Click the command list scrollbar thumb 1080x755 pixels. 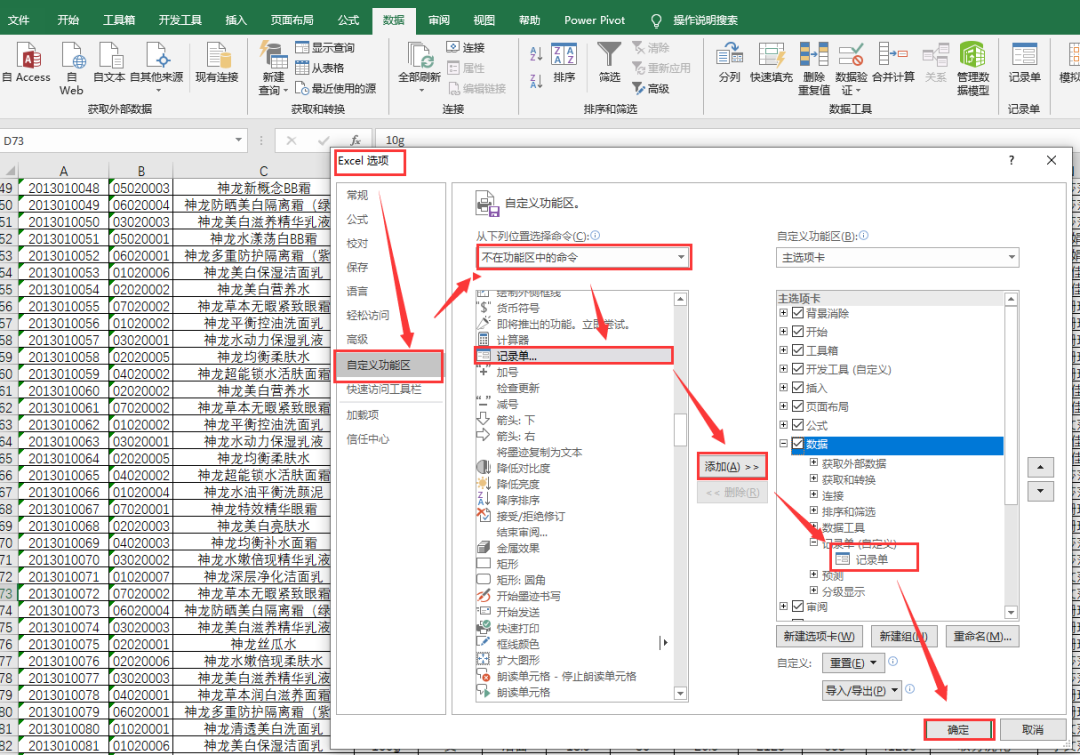pos(680,430)
